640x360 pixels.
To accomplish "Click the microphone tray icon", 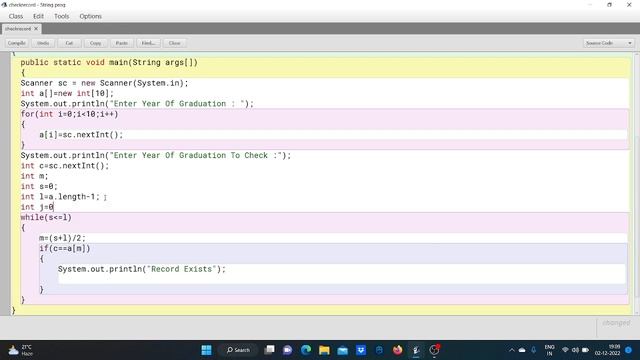I will [x=533, y=350].
